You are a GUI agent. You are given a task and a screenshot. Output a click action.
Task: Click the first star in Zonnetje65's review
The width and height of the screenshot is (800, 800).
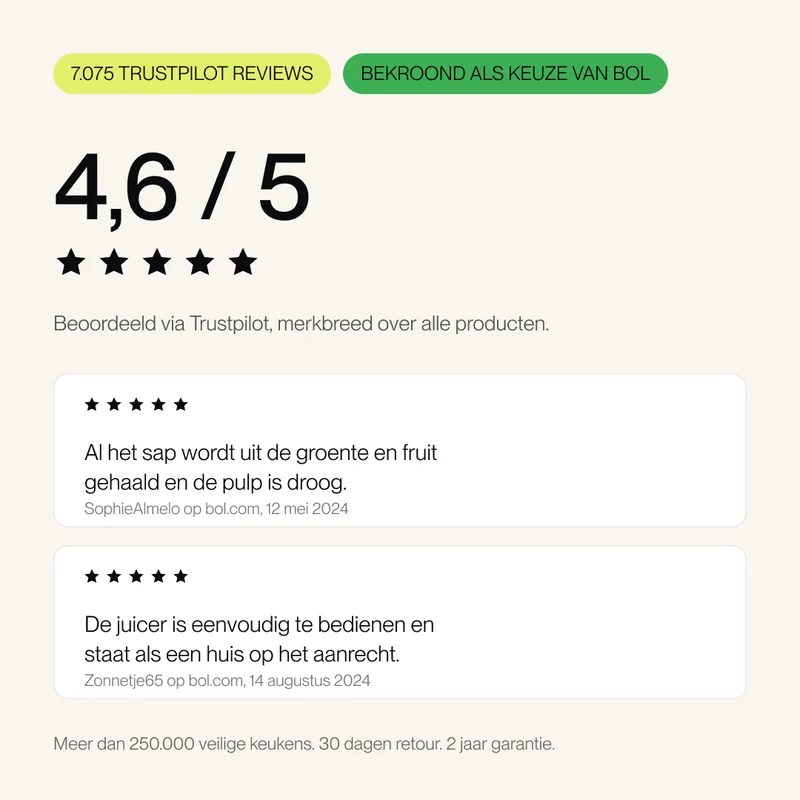(92, 577)
